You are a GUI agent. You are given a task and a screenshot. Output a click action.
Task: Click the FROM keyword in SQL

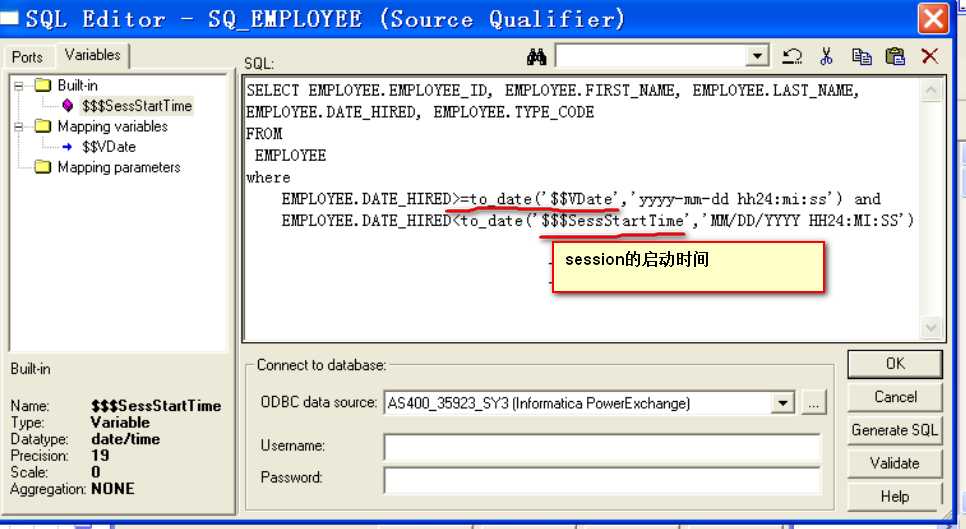pos(264,134)
